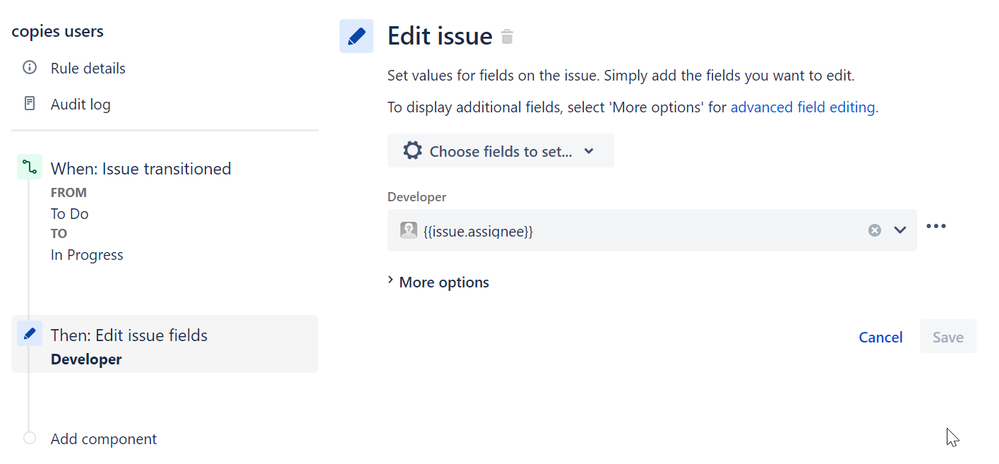This screenshot has height=464, width=999.
Task: Click the gear icon in Choose fields to set
Action: click(x=412, y=151)
